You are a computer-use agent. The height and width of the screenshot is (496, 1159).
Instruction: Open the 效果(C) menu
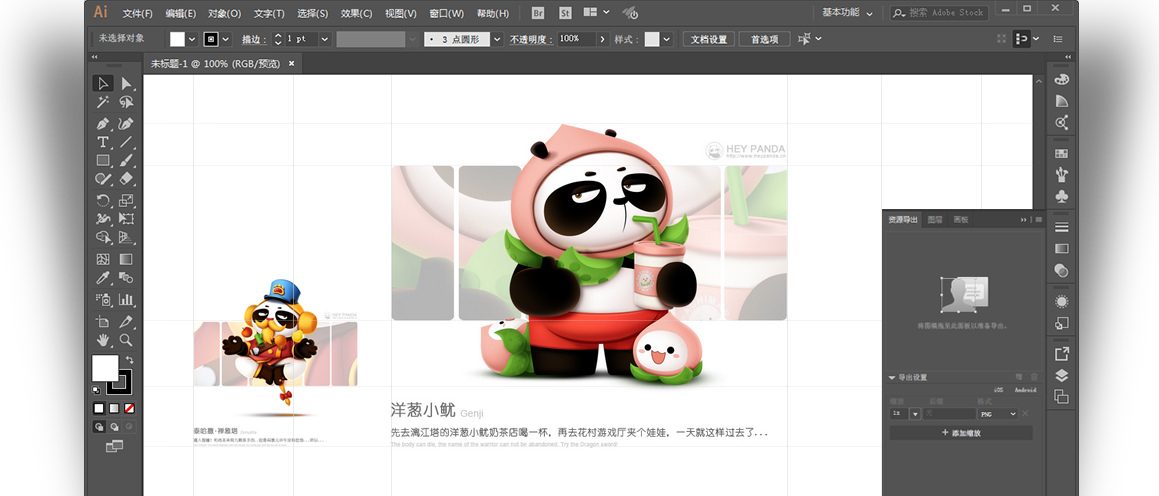pyautogui.click(x=356, y=14)
